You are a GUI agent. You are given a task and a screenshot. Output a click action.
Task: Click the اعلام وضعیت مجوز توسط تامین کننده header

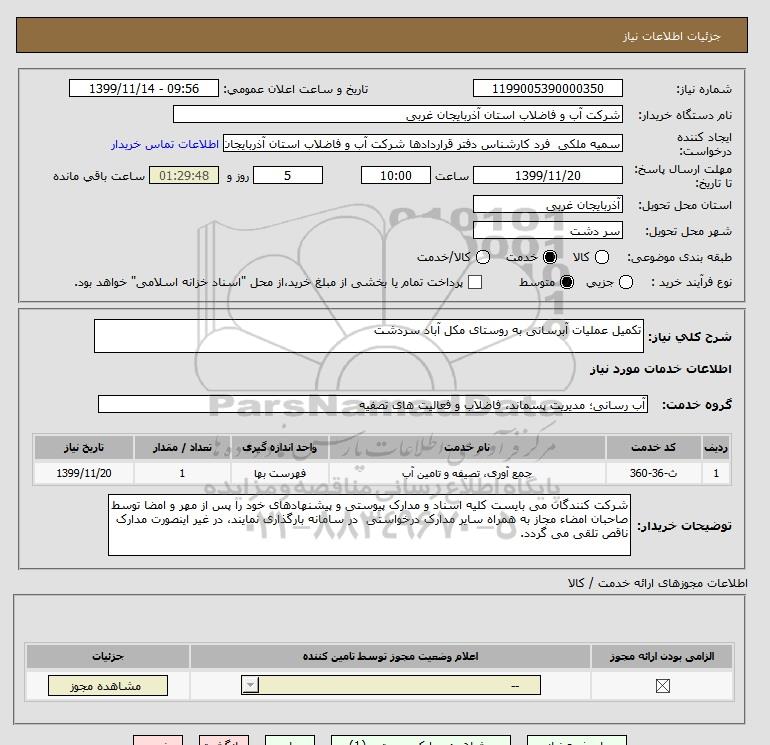tap(390, 656)
